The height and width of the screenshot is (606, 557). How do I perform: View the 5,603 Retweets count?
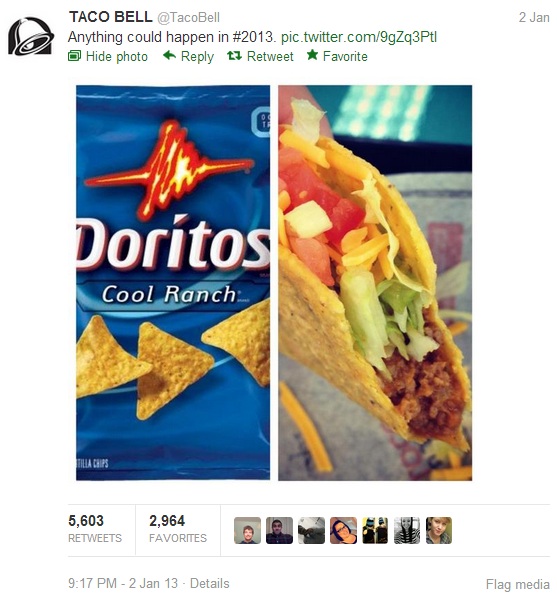[95, 529]
